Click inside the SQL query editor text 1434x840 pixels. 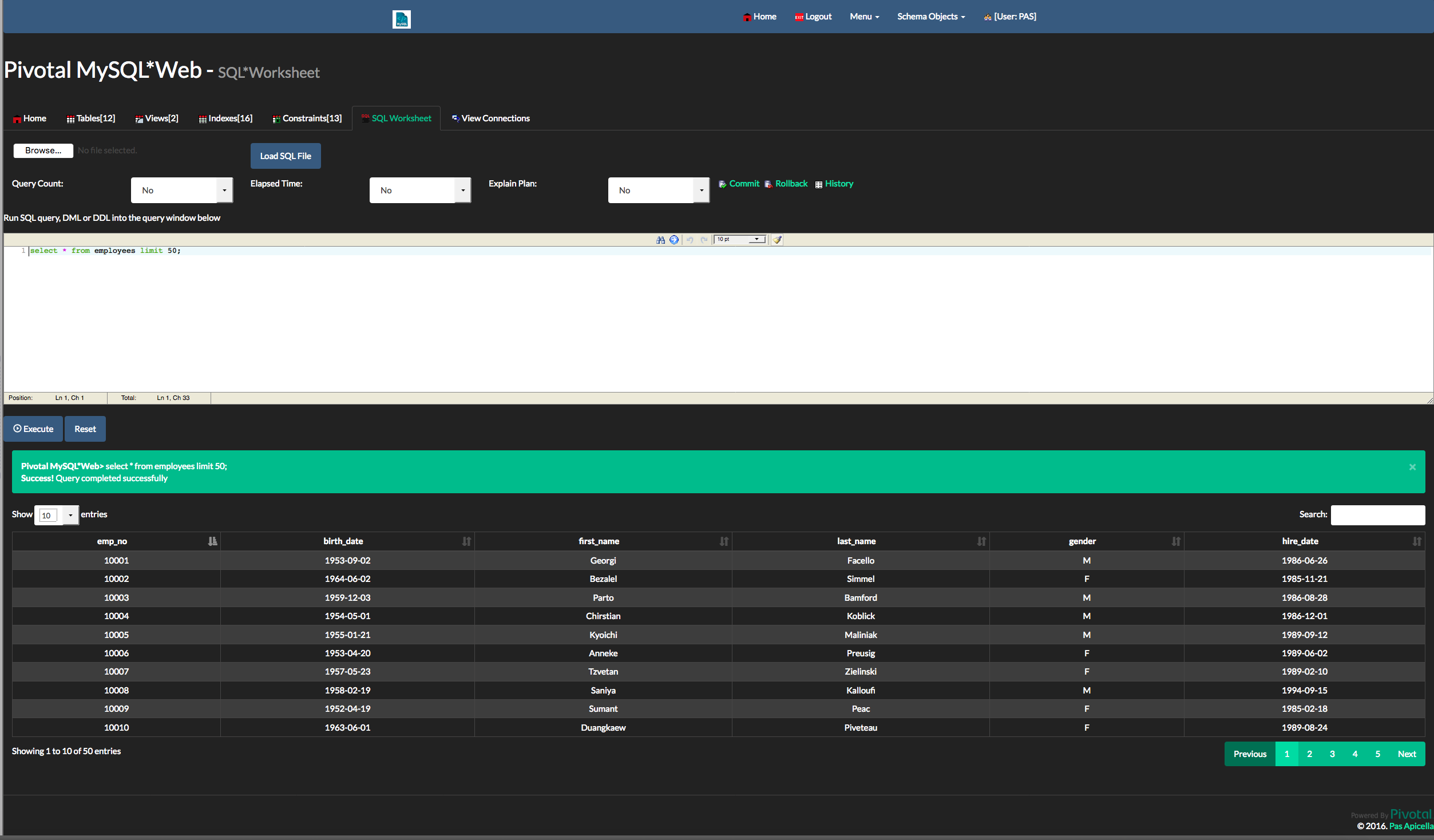105,251
